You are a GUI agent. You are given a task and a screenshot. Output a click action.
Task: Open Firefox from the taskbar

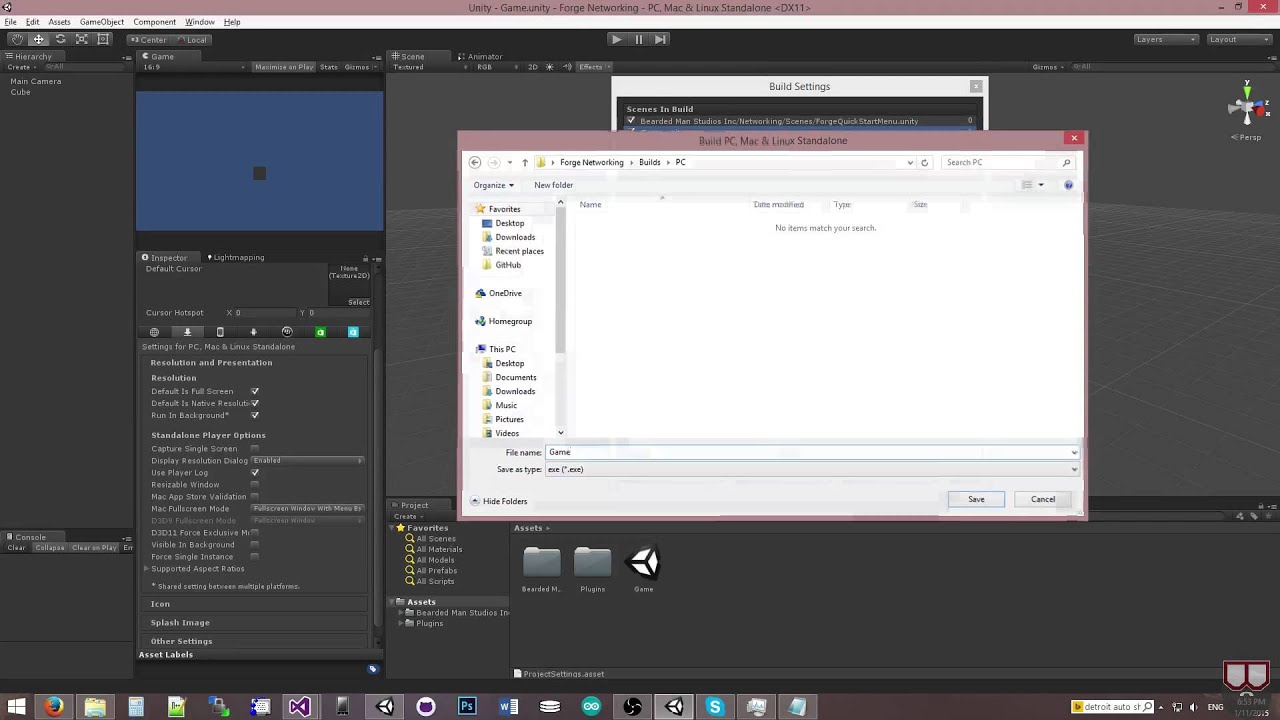54,707
